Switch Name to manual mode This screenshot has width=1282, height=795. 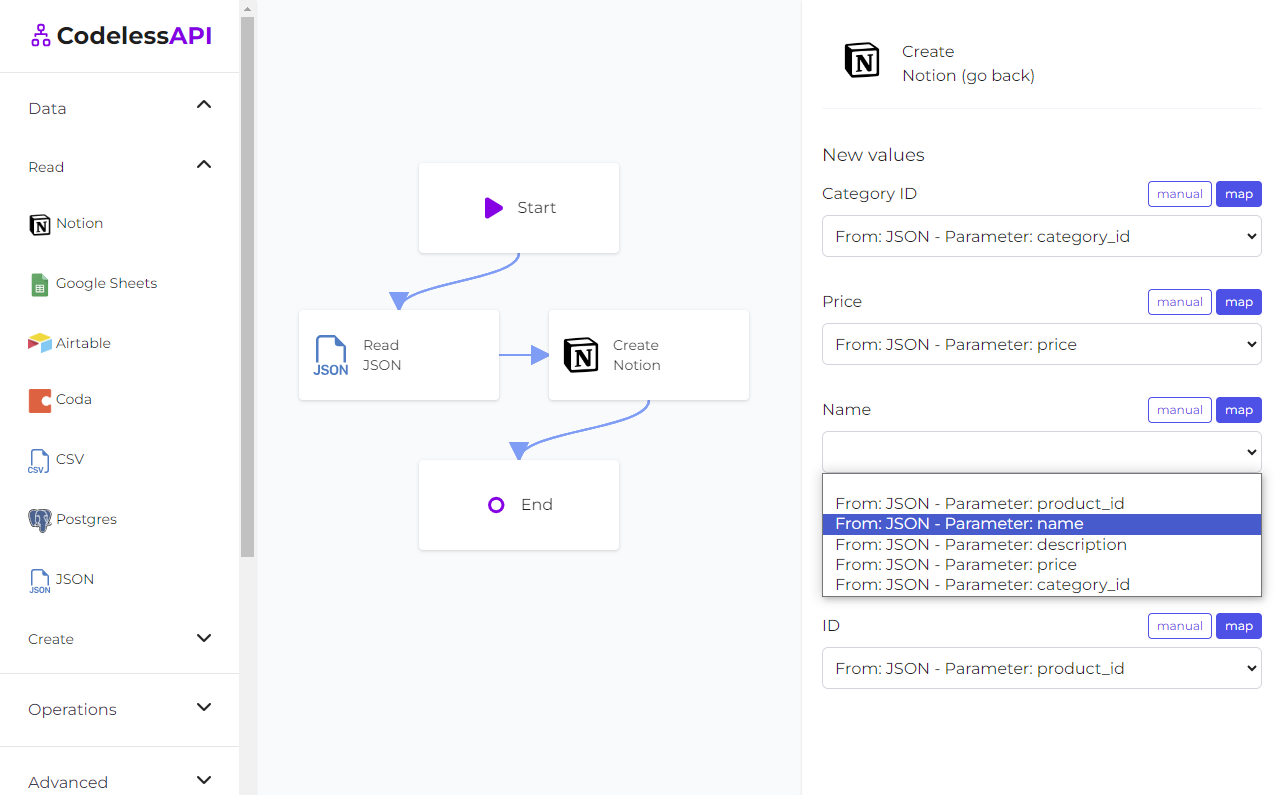(1179, 410)
